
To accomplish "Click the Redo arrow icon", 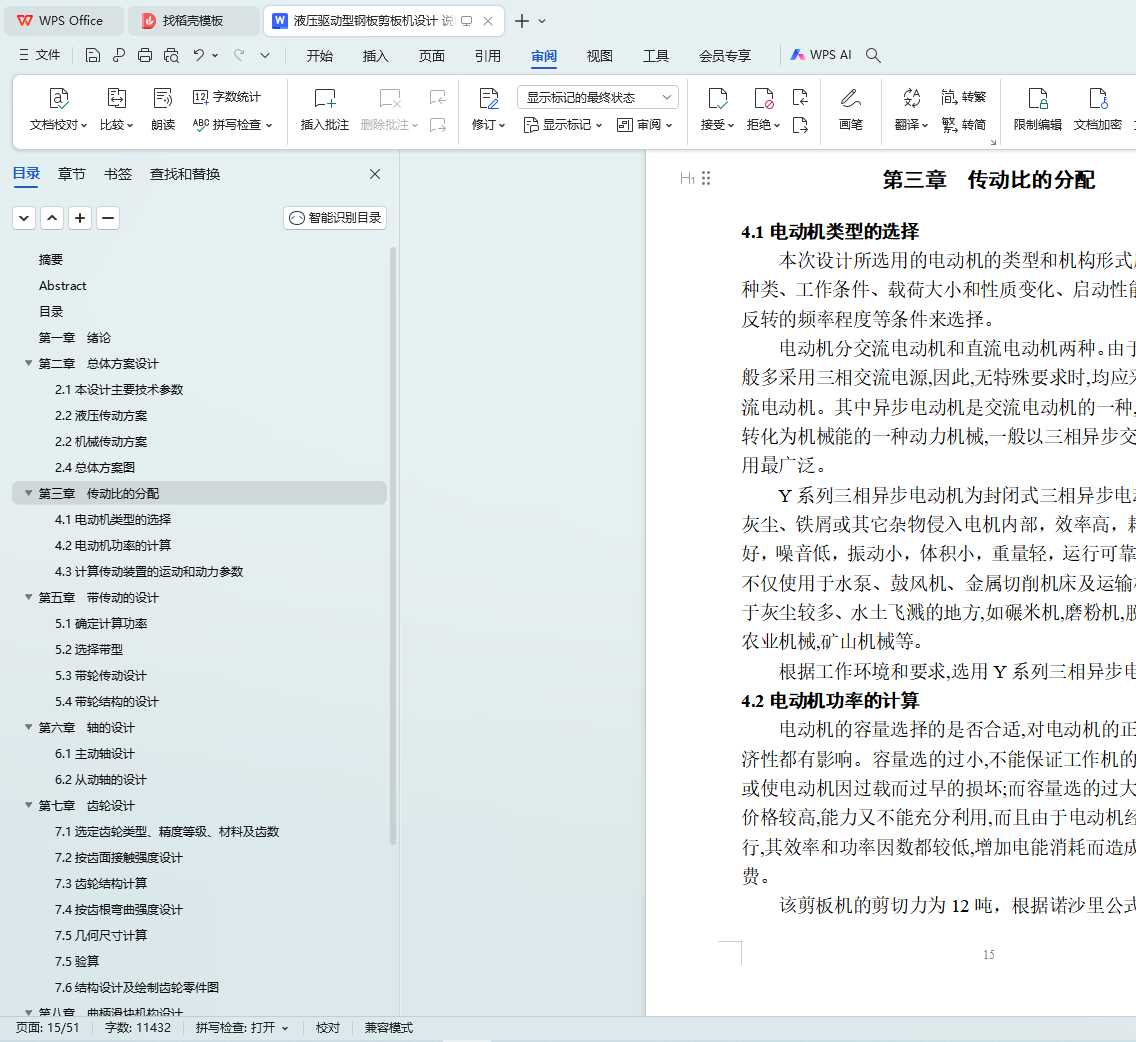I will click(239, 55).
